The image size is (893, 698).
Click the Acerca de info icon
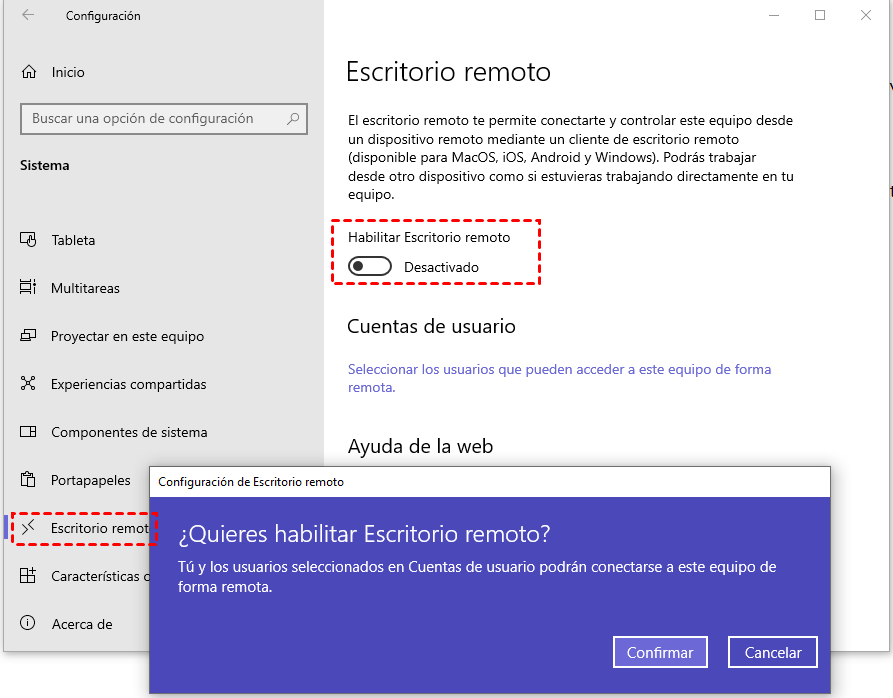tap(27, 623)
